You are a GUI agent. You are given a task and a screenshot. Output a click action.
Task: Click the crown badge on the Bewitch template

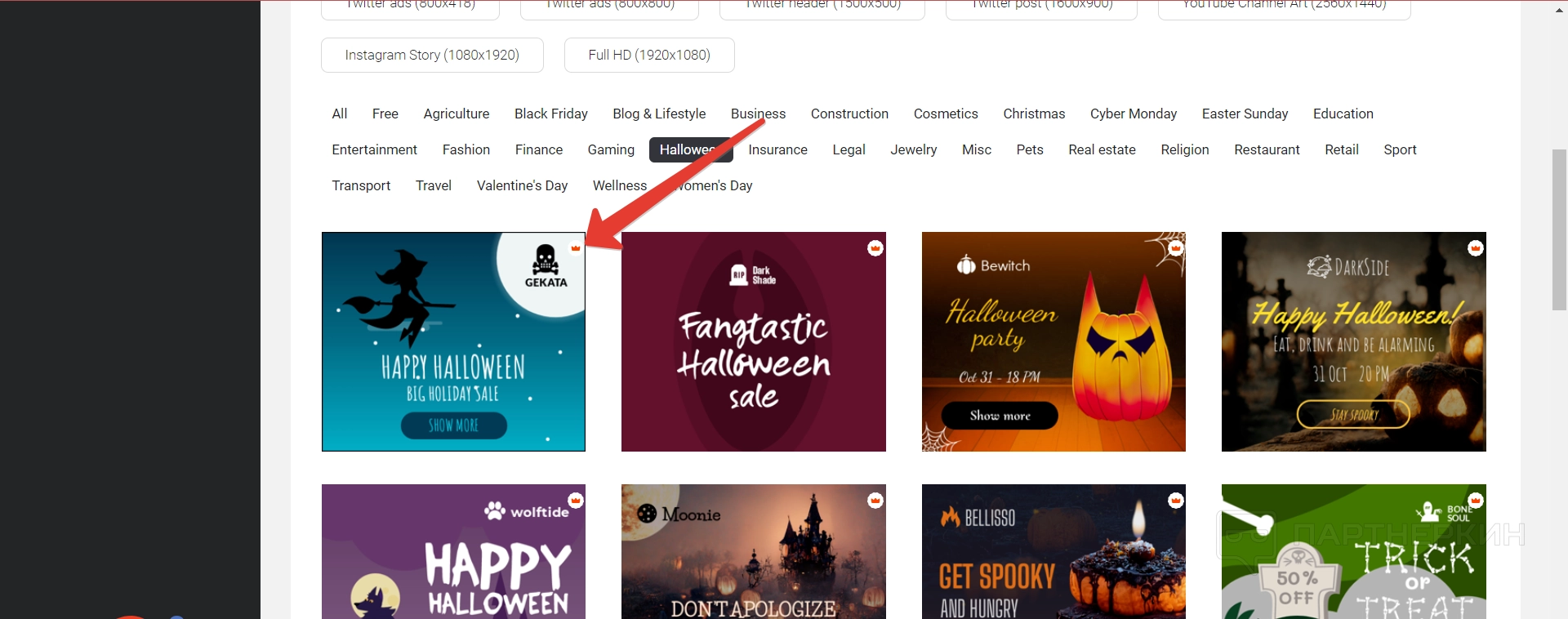pyautogui.click(x=1176, y=247)
